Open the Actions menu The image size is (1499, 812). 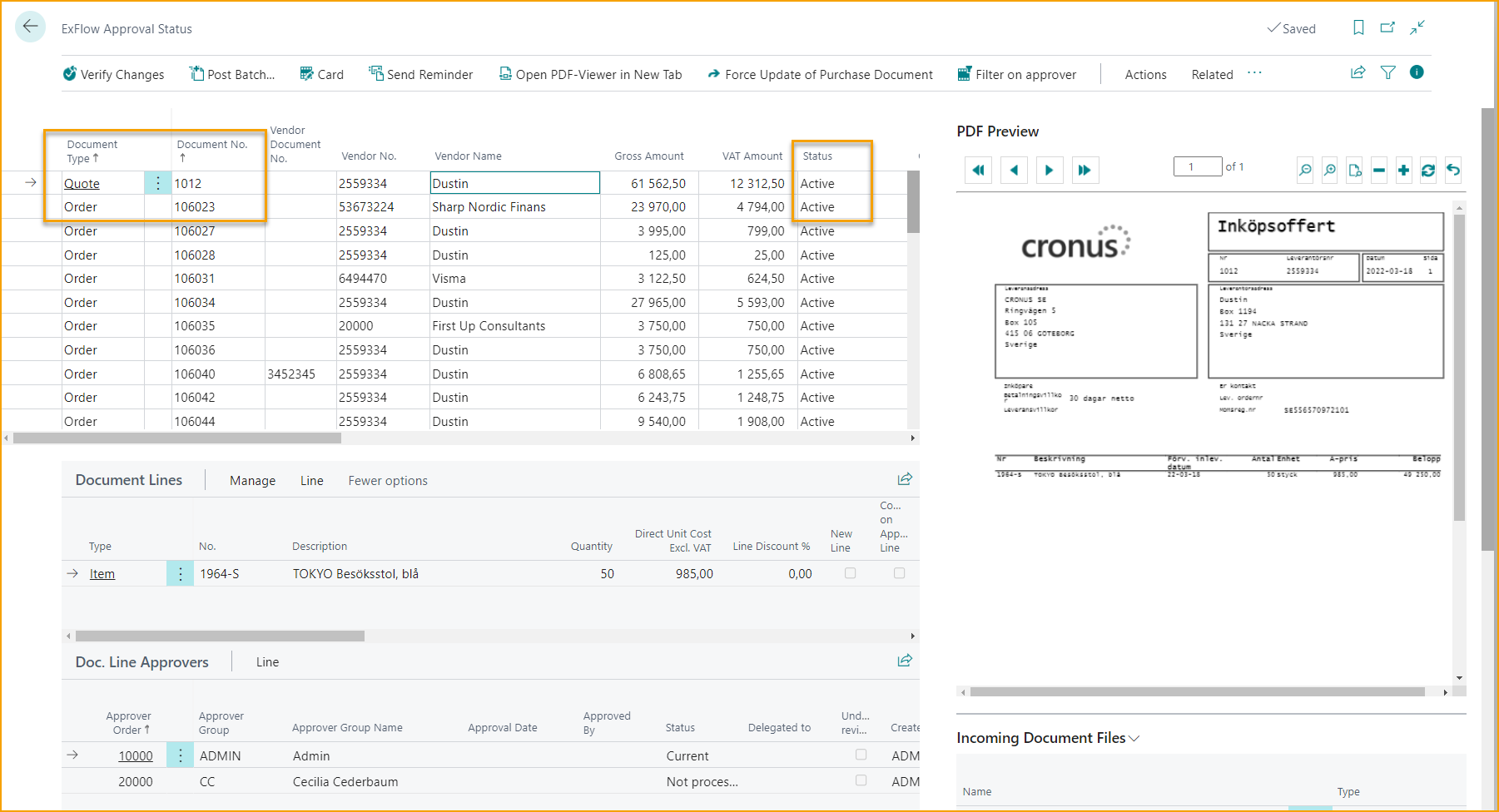click(x=1145, y=74)
